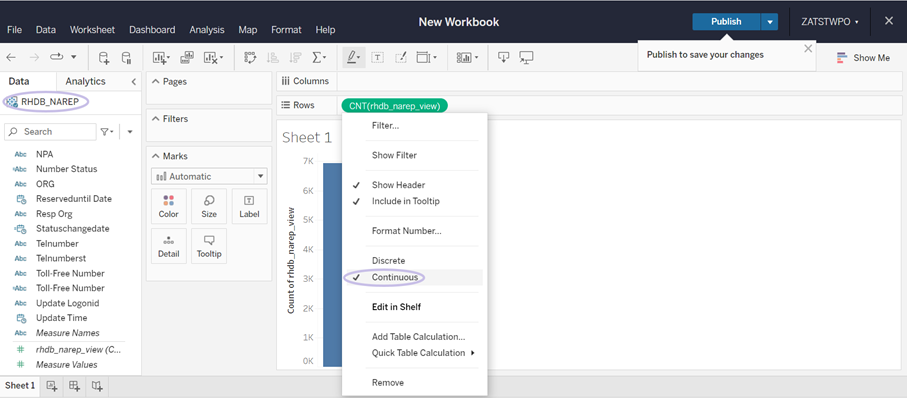The height and width of the screenshot is (398, 907).
Task: Click the Sort Descending icon
Action: (295, 57)
